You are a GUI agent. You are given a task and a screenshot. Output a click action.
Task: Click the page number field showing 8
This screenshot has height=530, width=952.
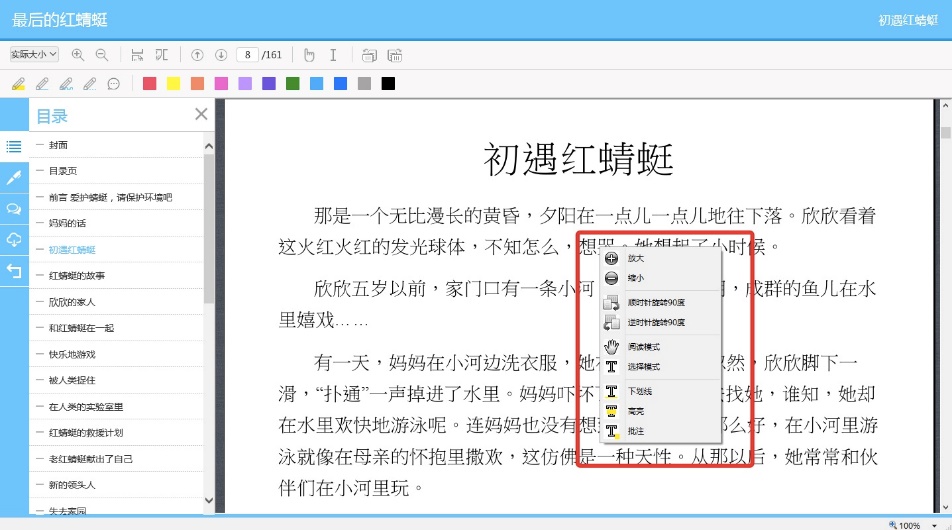[247, 55]
